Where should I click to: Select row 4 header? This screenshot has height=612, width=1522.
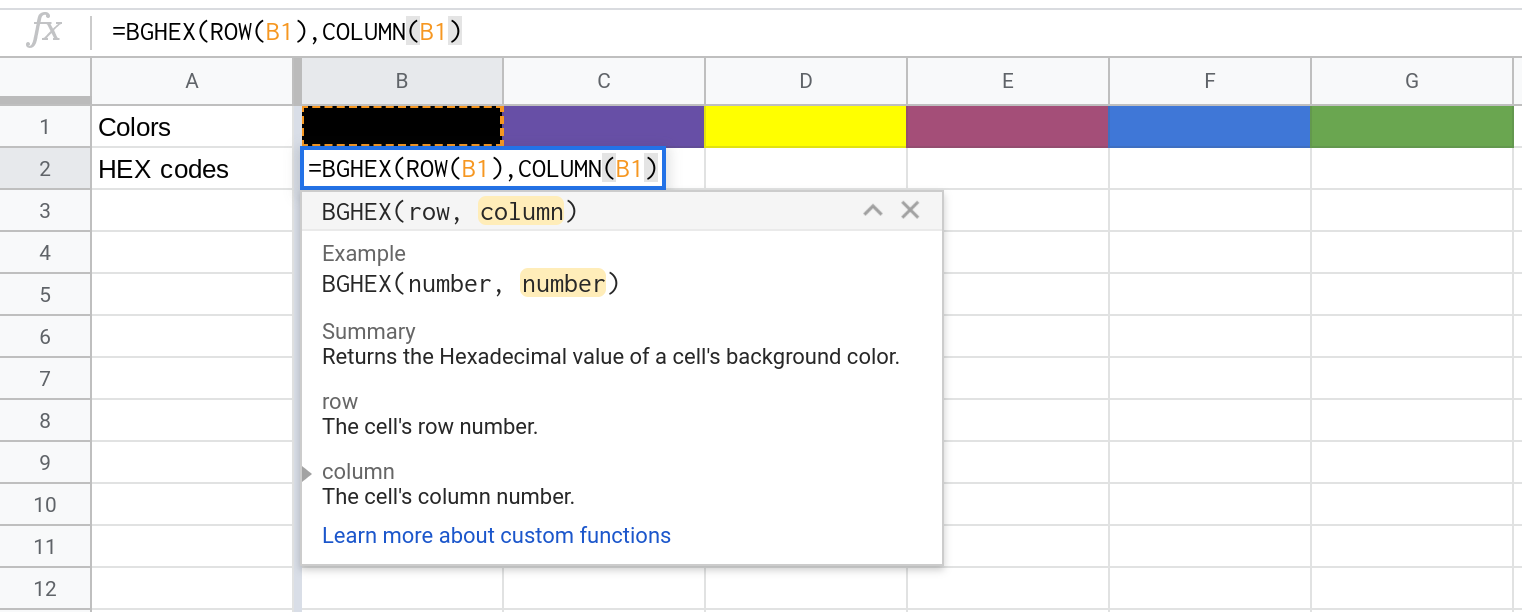point(45,253)
